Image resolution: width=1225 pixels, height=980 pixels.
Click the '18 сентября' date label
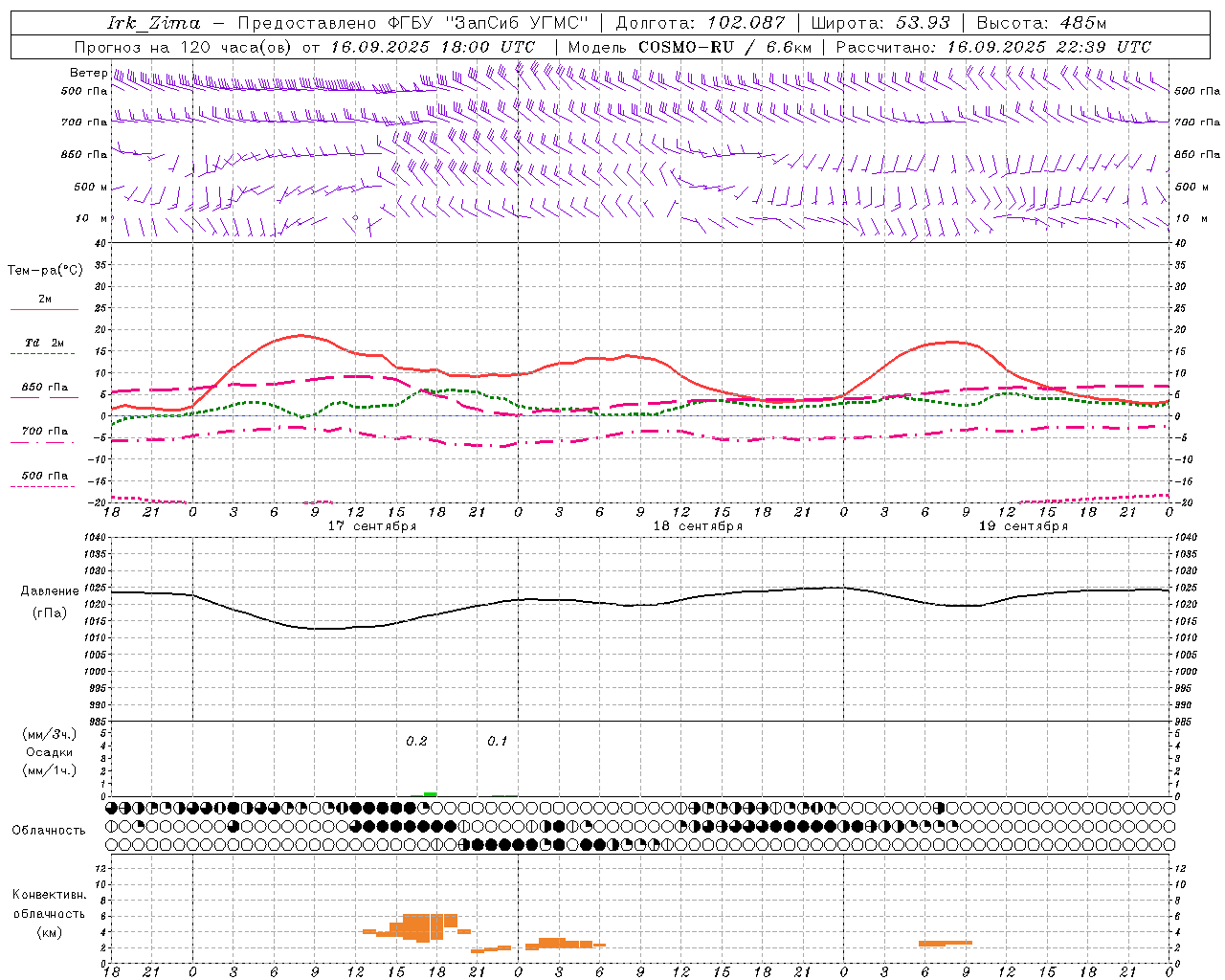698,526
